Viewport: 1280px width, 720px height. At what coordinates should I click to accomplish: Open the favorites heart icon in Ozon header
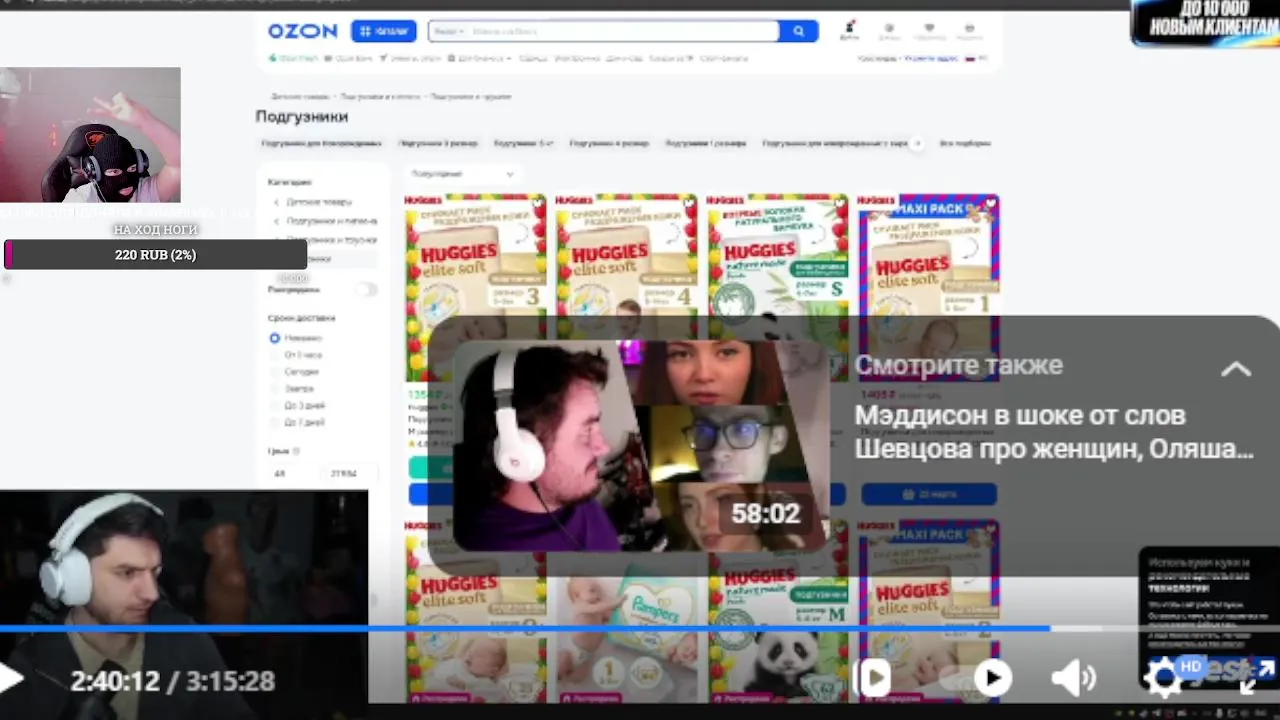[929, 31]
